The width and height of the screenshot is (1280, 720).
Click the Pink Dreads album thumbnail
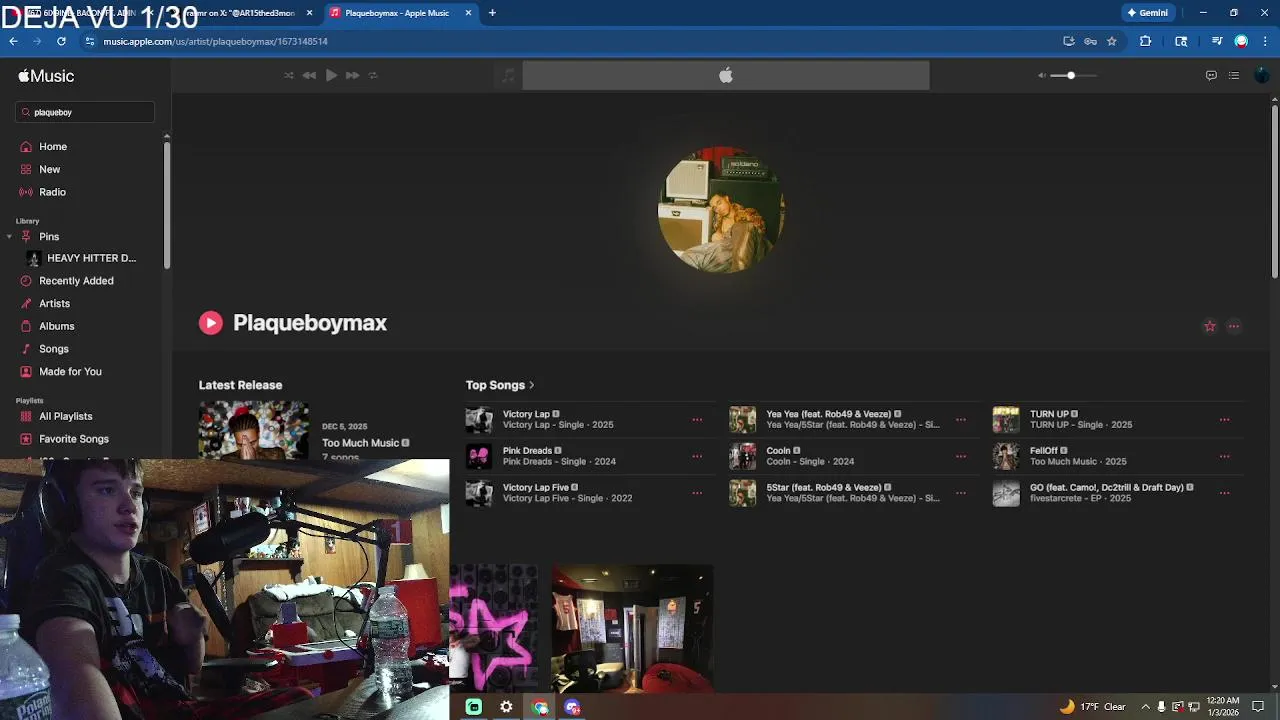tap(479, 456)
